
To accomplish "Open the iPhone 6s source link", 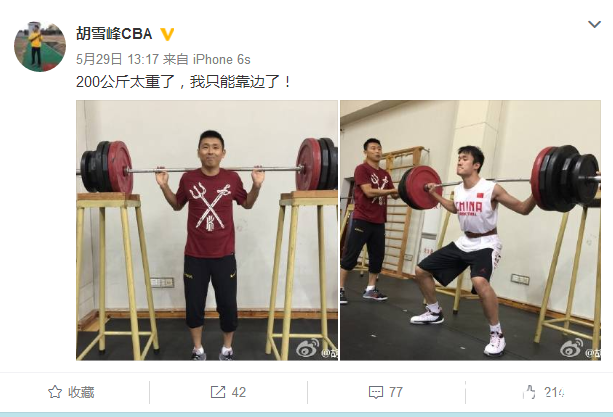I will click(x=222, y=59).
